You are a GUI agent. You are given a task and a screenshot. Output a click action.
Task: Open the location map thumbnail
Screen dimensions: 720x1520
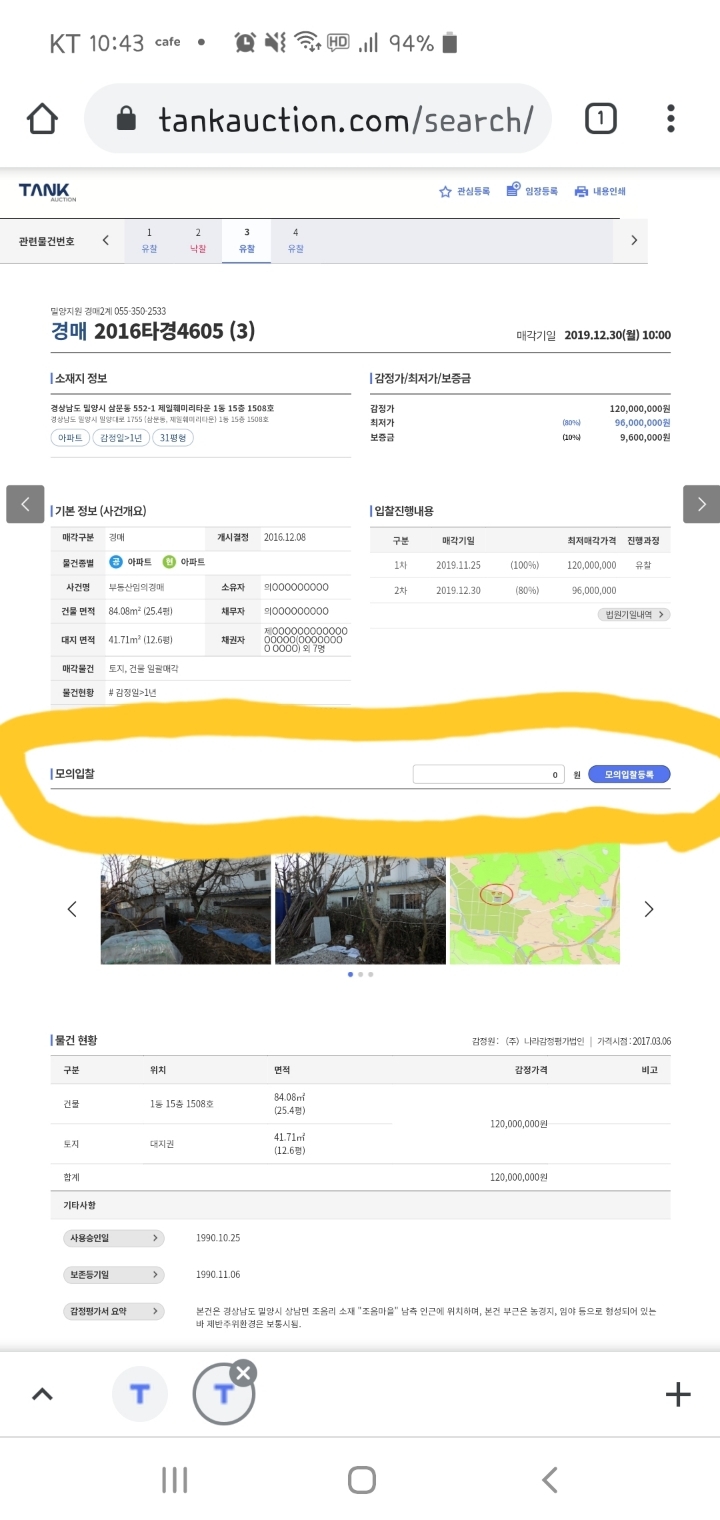tap(535, 905)
